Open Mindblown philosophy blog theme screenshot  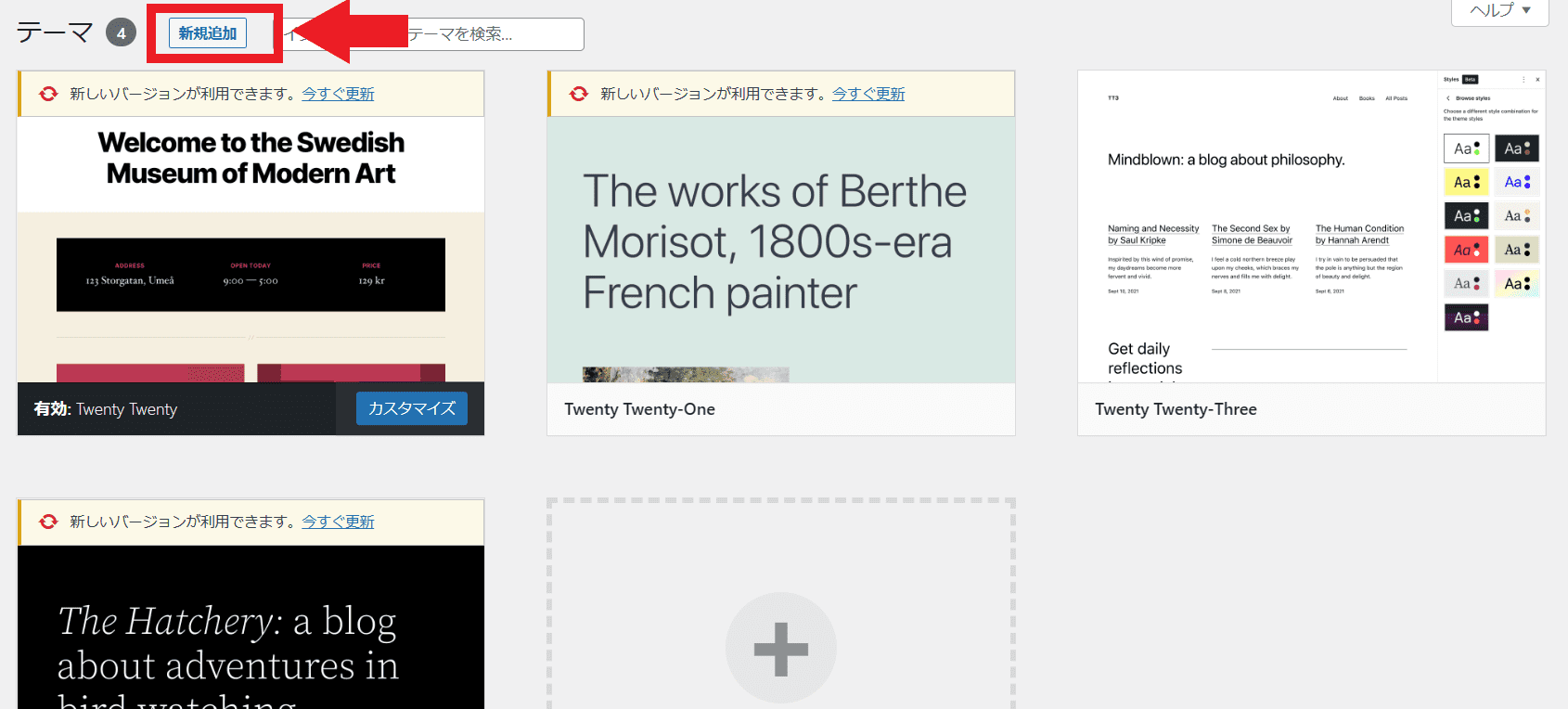tap(1312, 226)
